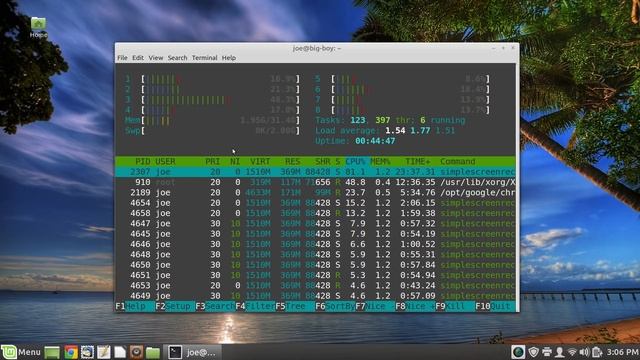Launch the notepad-and-pencil text editor icon

click(103, 352)
